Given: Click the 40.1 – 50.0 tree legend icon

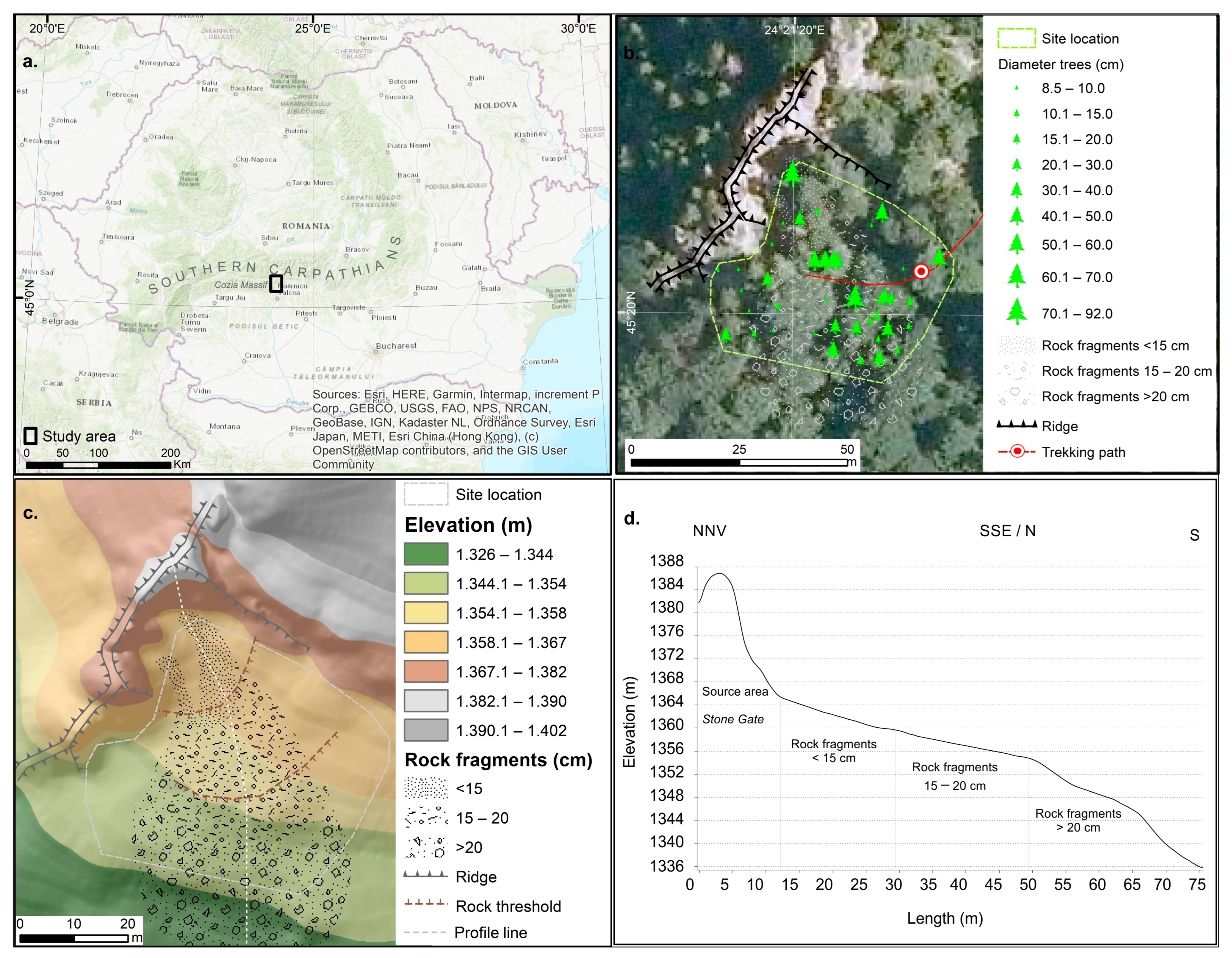Looking at the screenshot, I should tap(1016, 216).
